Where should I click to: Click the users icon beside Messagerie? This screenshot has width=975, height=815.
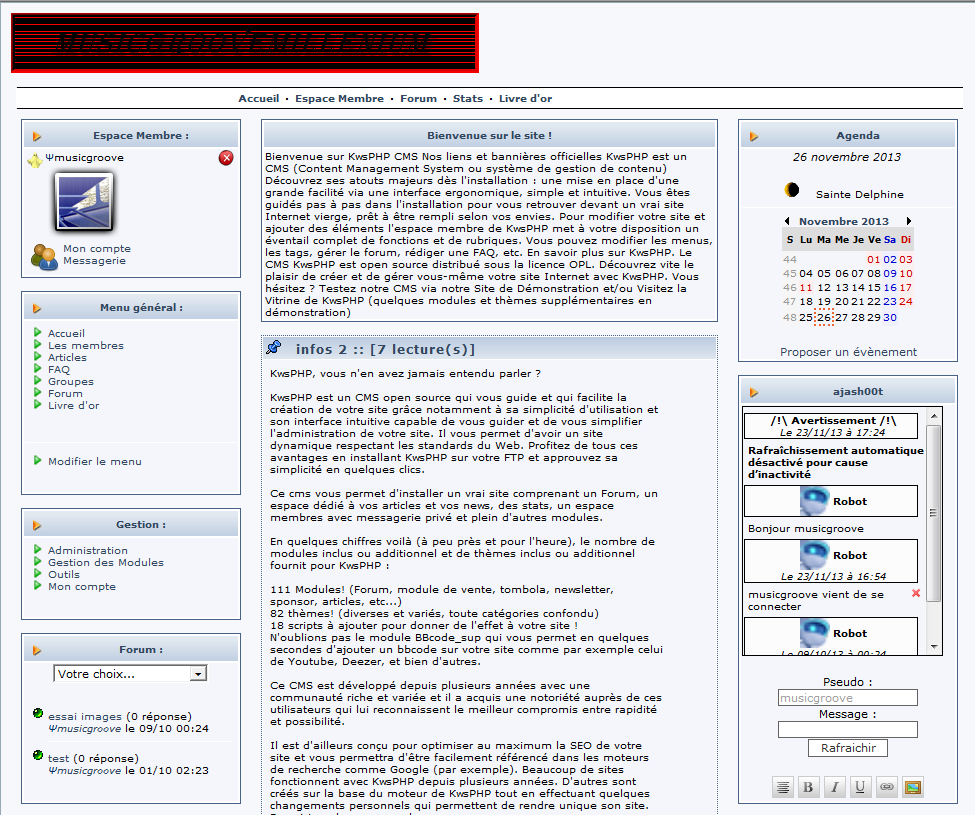(44, 256)
